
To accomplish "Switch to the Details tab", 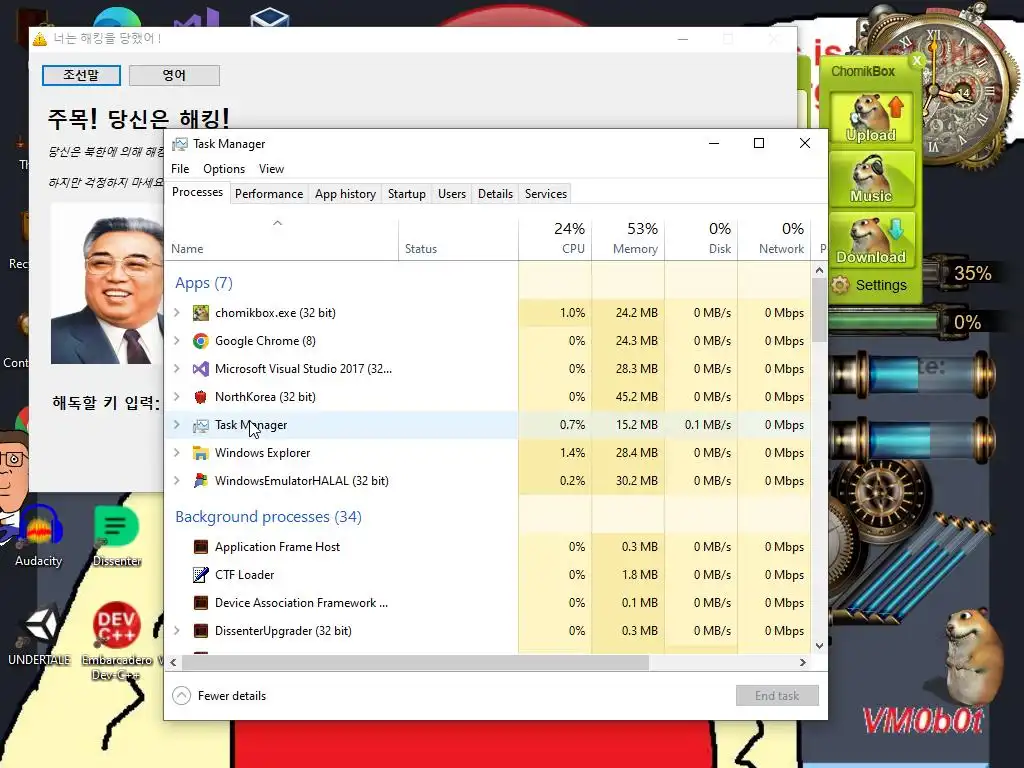I will pos(495,194).
